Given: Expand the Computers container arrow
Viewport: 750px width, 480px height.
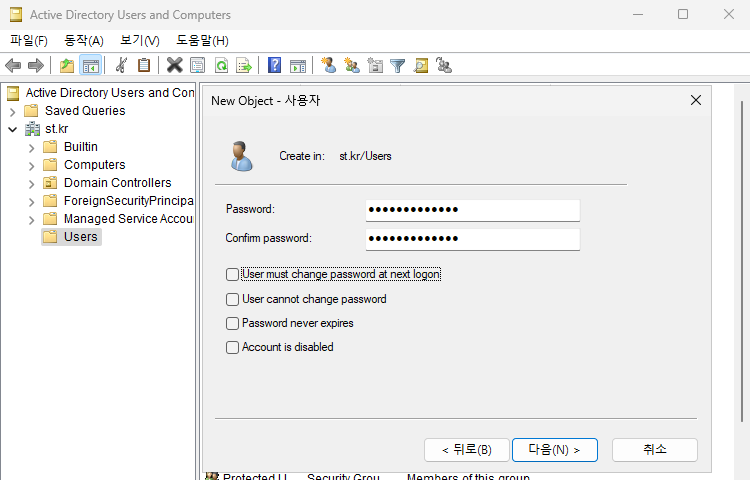Looking at the screenshot, I should click(32, 166).
